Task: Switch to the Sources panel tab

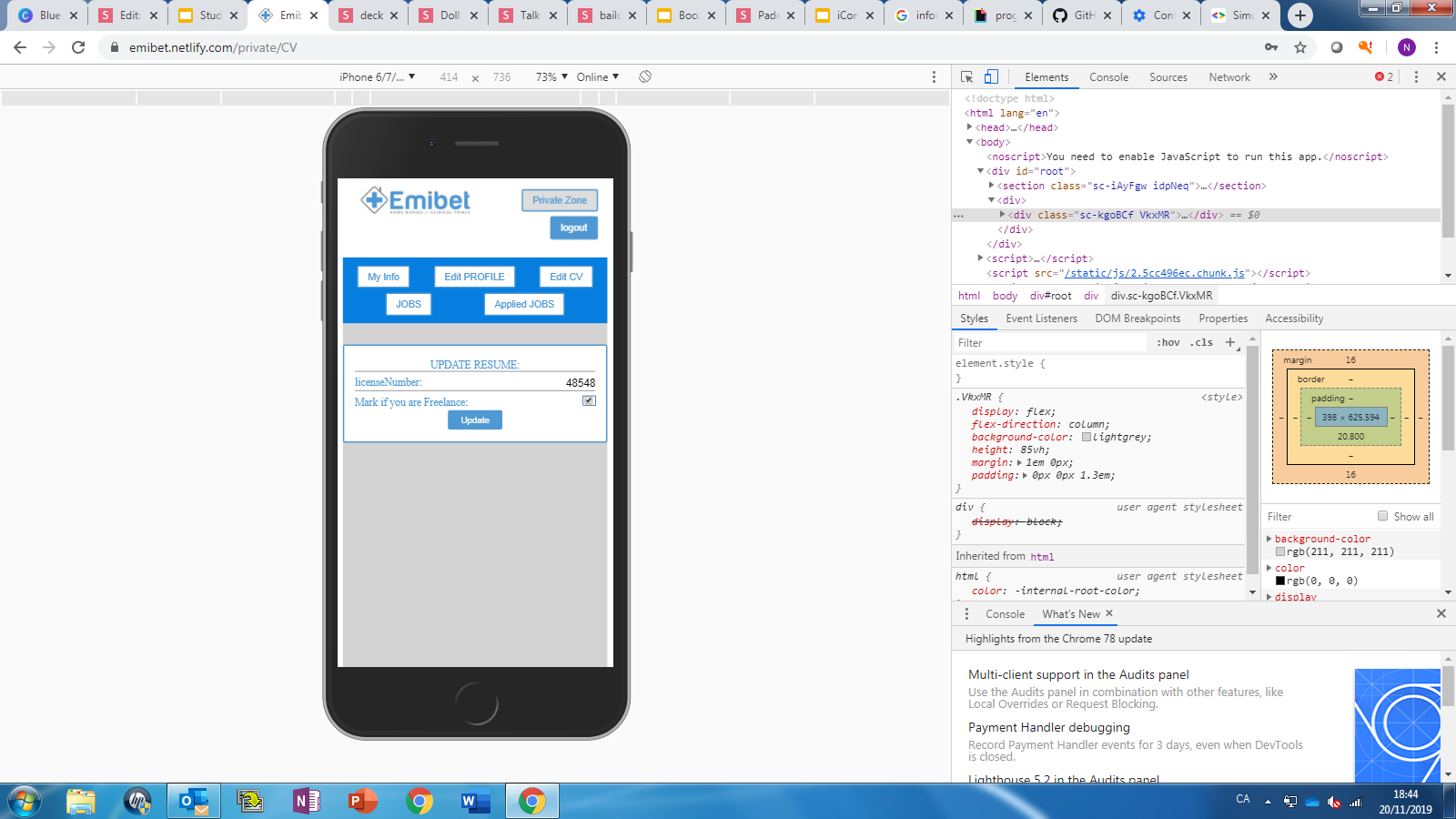Action: click(1168, 77)
